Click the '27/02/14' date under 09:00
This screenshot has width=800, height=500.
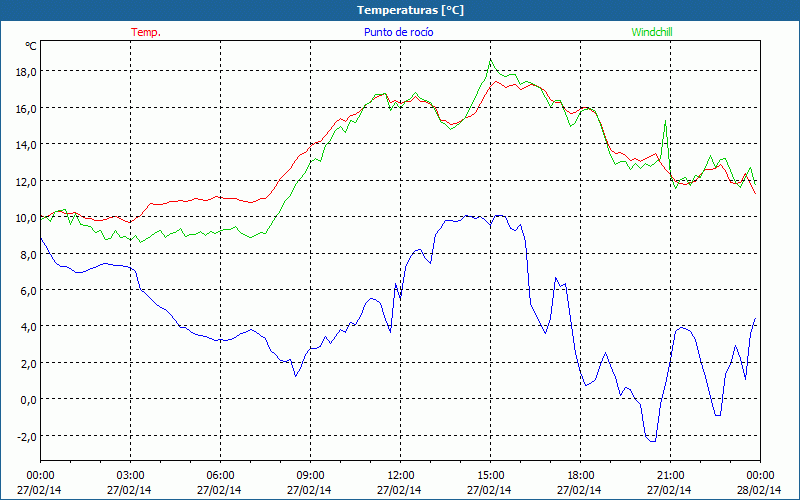[309, 490]
